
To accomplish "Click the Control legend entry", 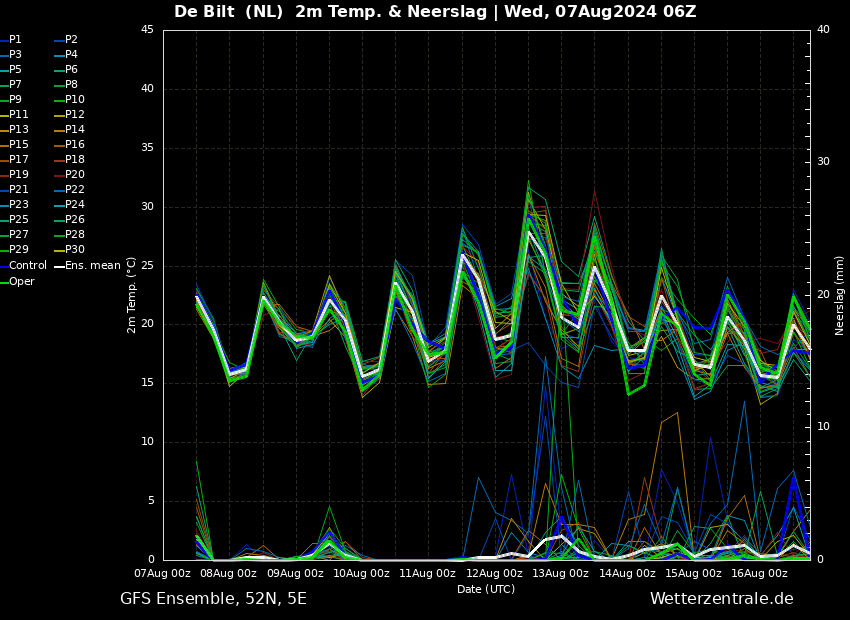I will click(28, 266).
